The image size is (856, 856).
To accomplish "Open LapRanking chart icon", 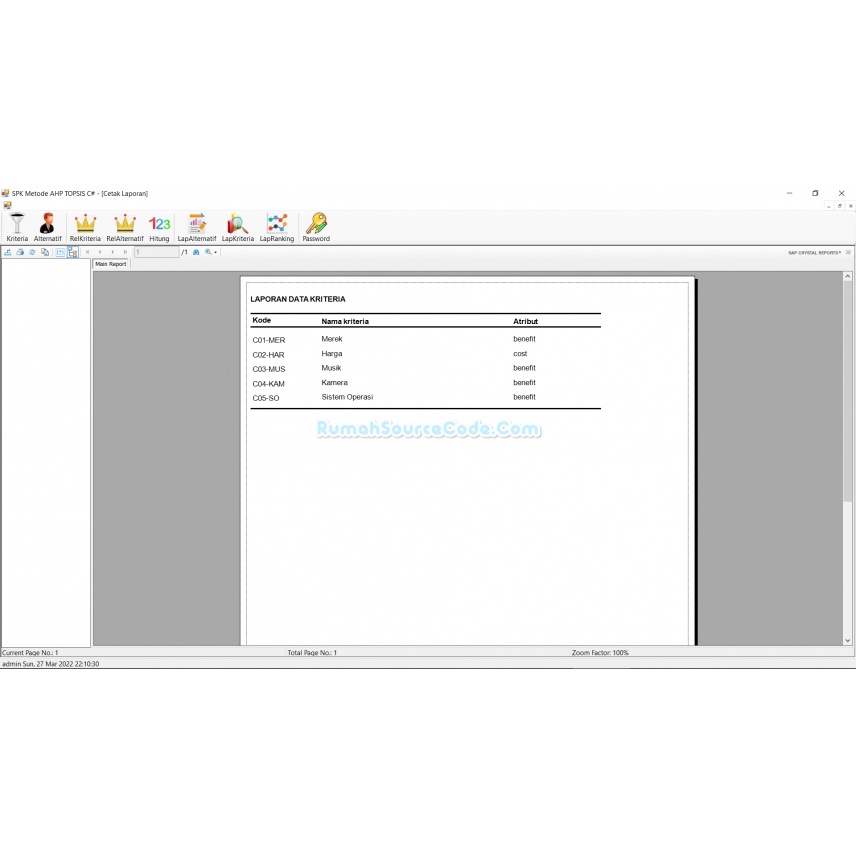I will point(277,227).
